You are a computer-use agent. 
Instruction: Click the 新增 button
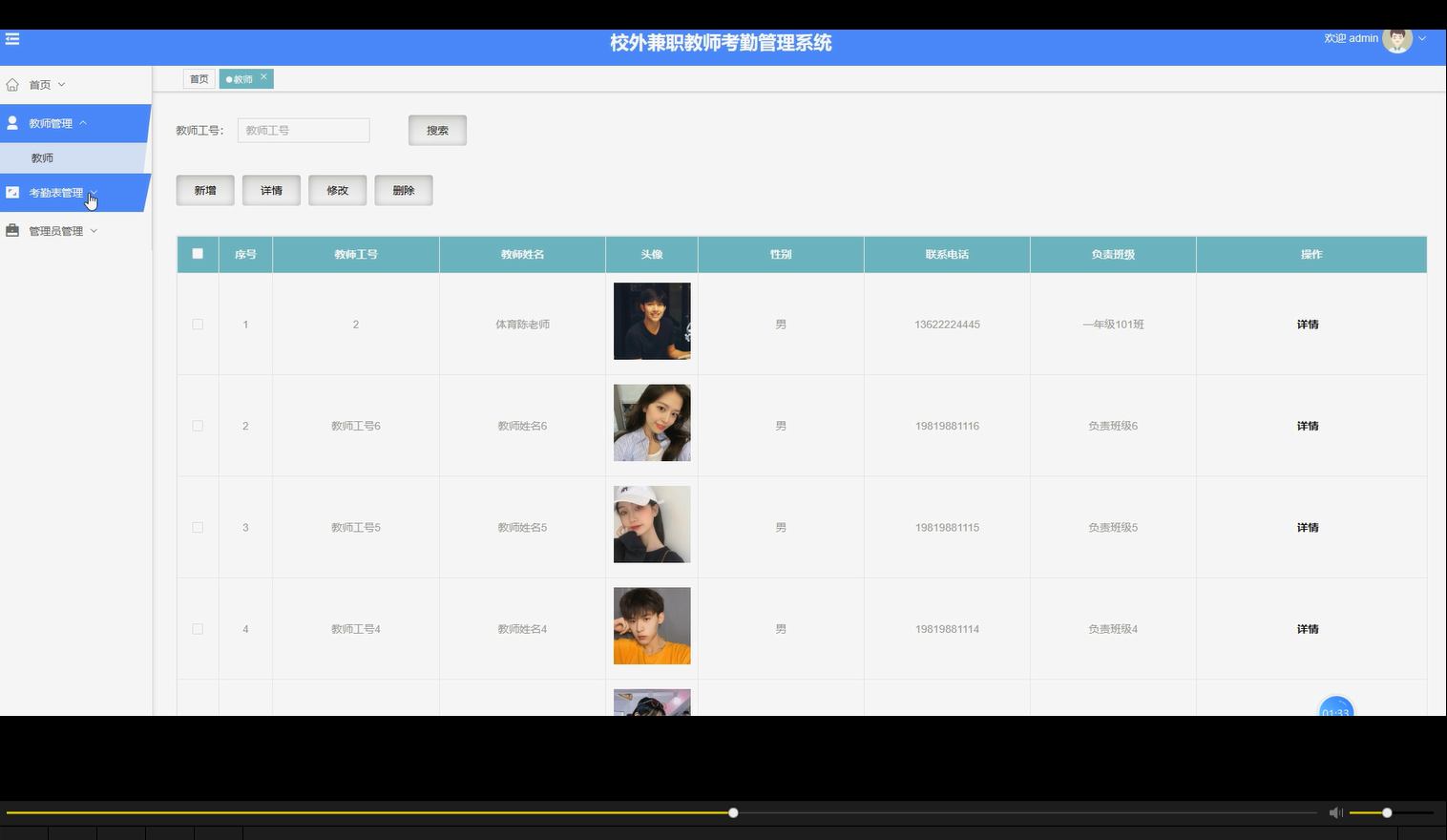[205, 191]
